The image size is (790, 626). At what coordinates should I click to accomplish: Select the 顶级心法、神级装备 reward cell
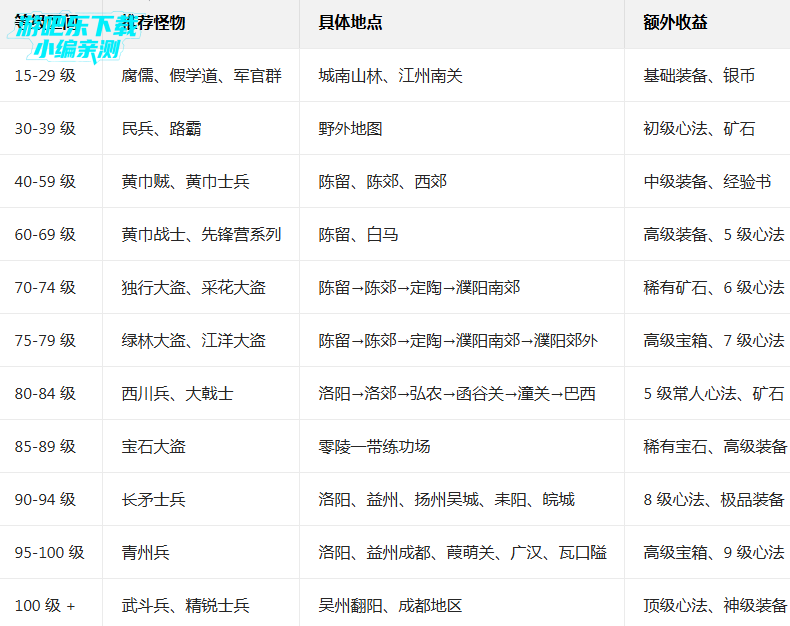click(x=714, y=606)
